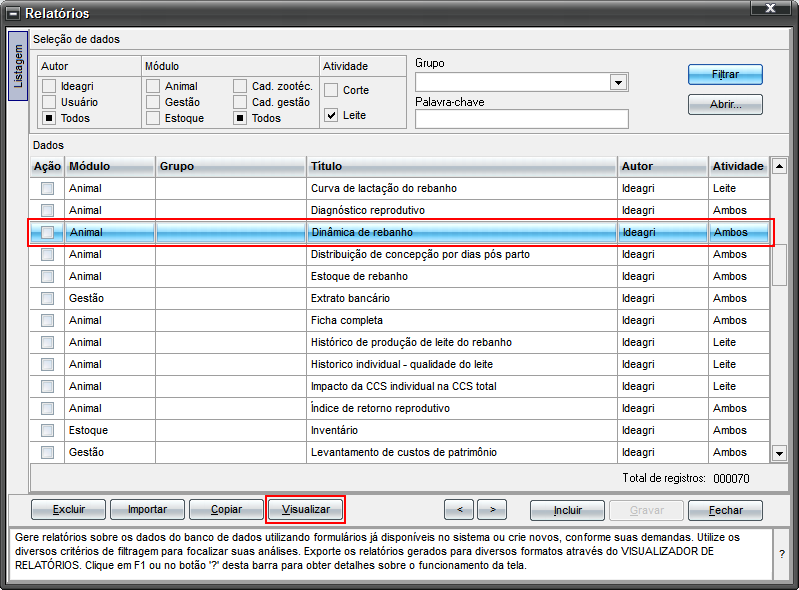Click the Palavra-chave input field

pyautogui.click(x=522, y=119)
